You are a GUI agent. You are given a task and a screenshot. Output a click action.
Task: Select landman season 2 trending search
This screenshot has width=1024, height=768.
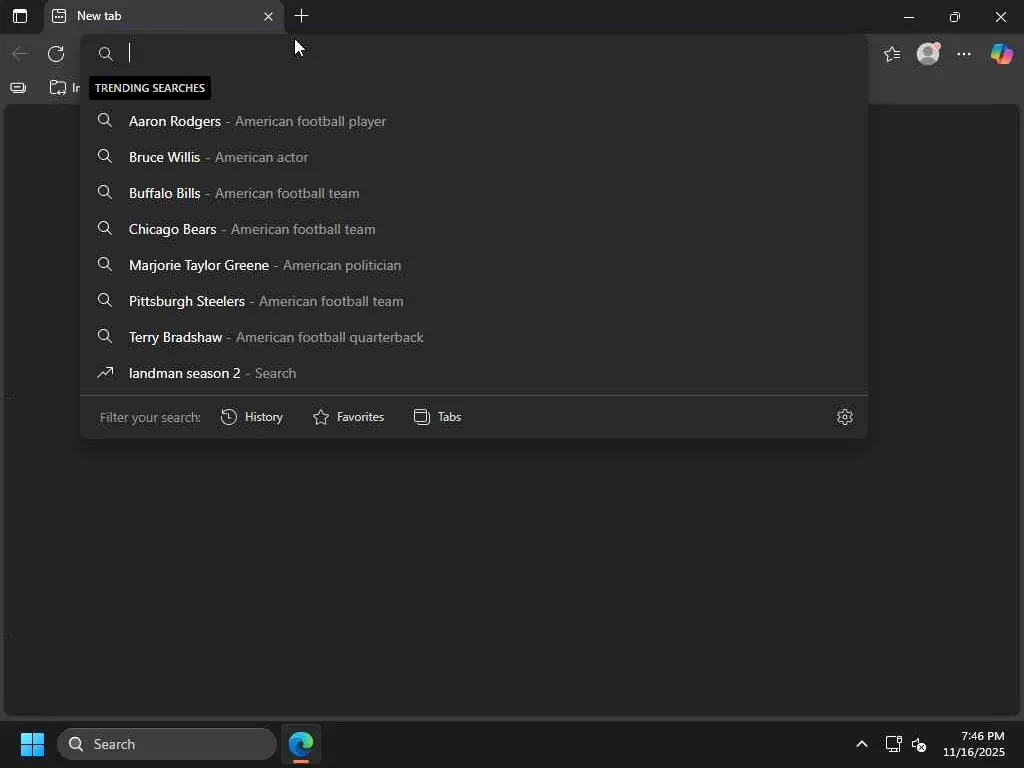click(x=473, y=373)
